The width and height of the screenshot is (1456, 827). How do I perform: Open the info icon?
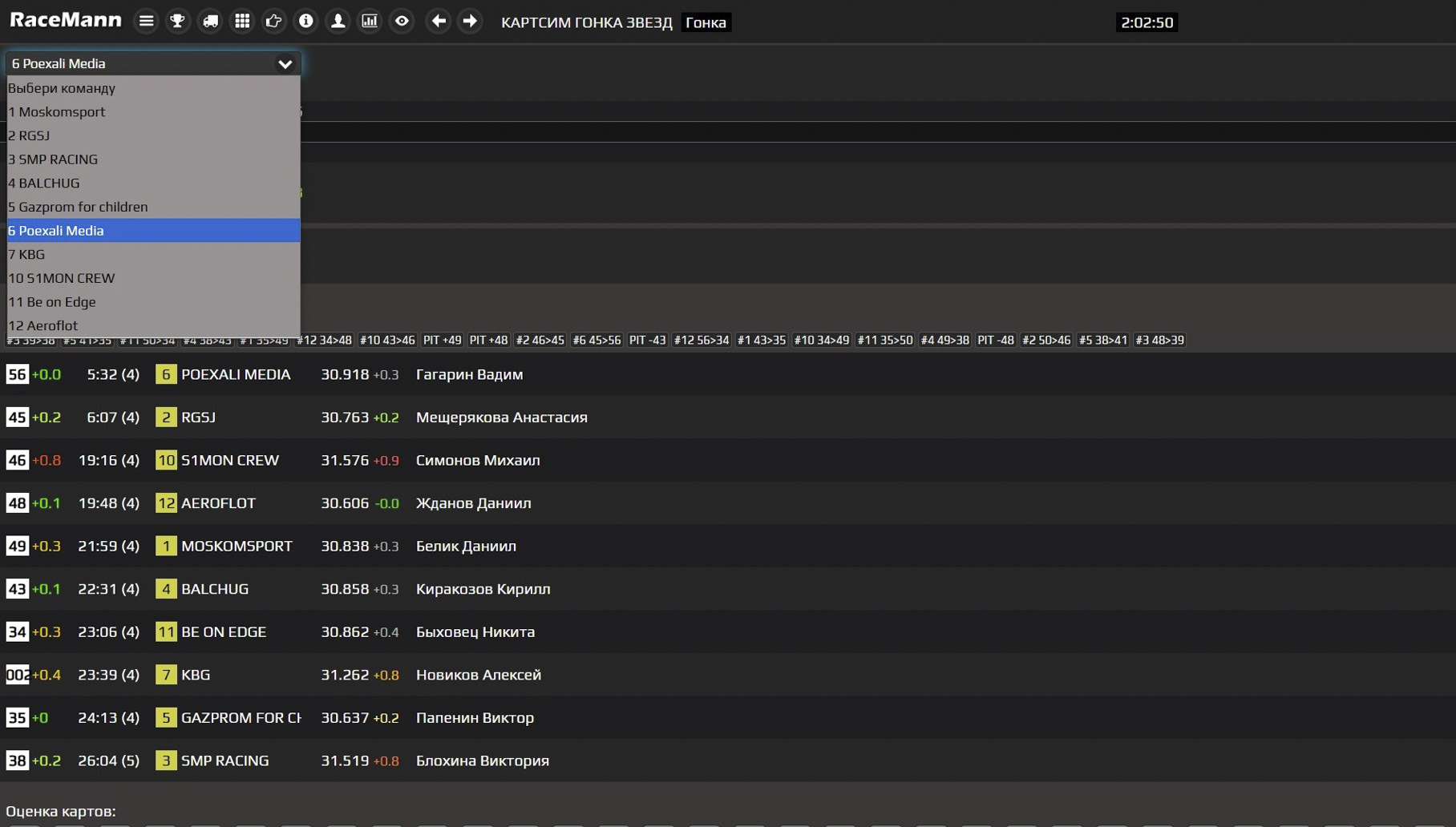(x=306, y=22)
